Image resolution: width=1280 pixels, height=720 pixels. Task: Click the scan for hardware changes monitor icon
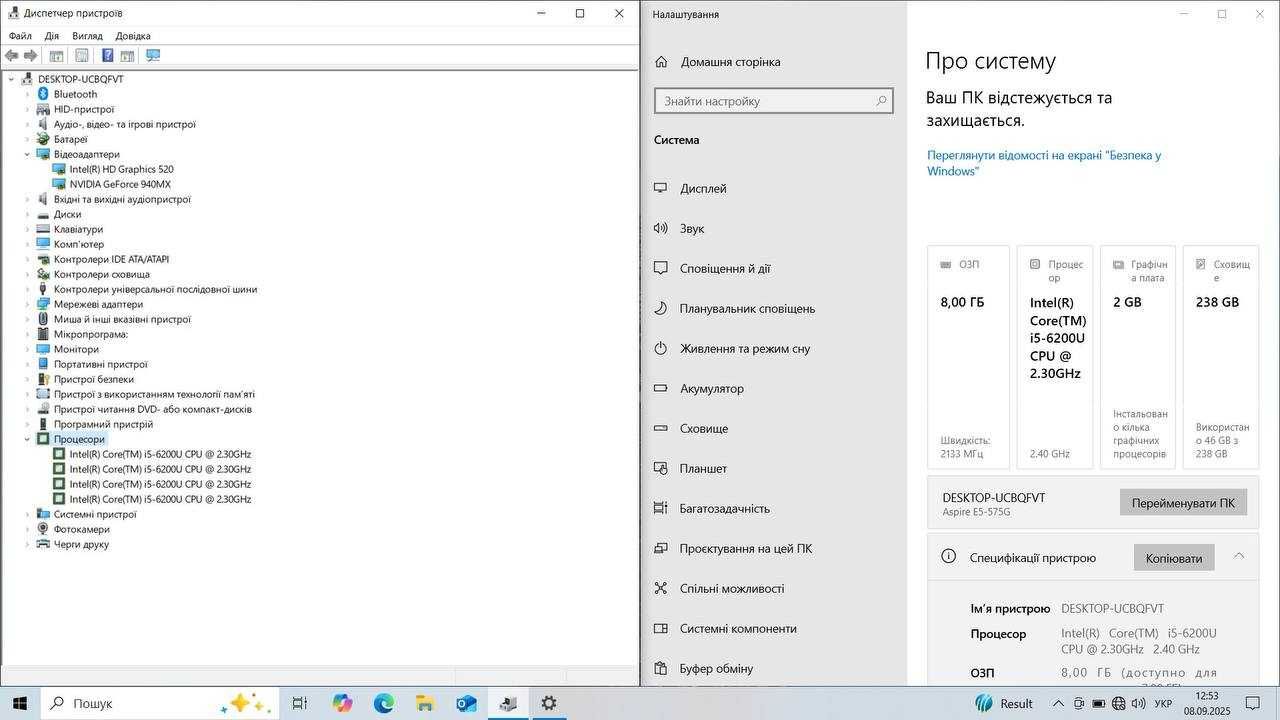pos(153,56)
